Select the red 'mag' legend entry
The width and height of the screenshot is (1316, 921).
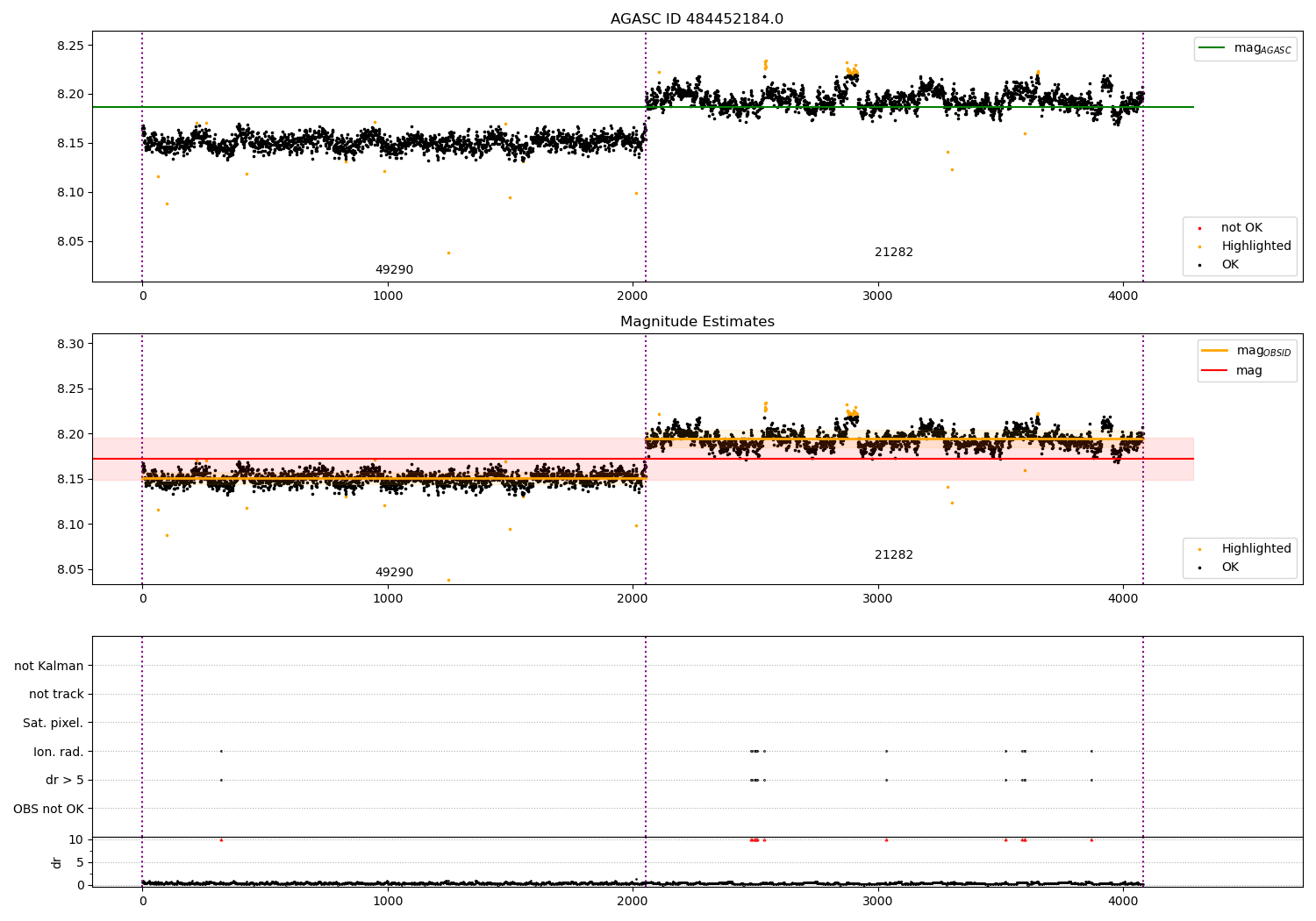click(1232, 371)
